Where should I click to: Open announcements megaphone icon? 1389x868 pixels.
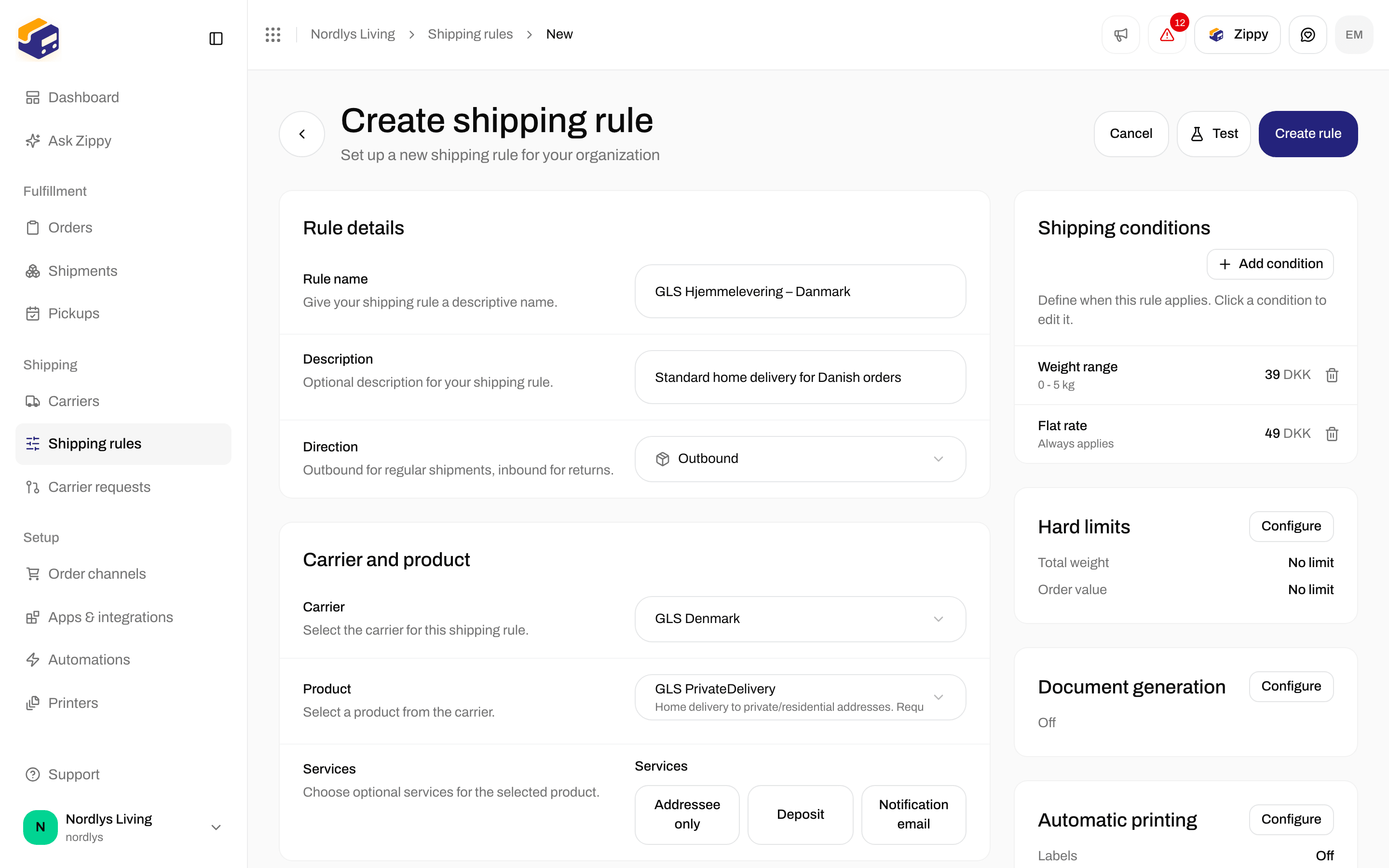point(1120,35)
